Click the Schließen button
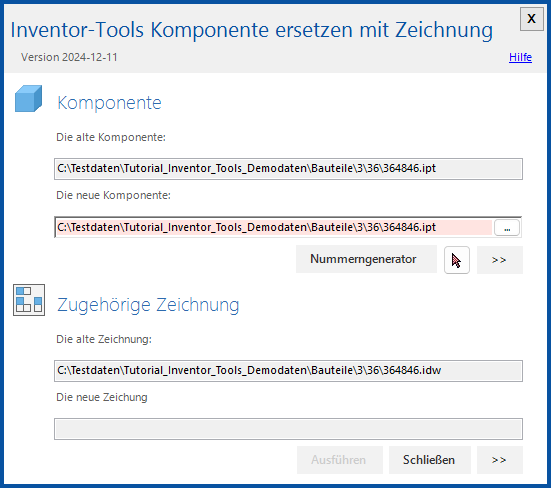The height and width of the screenshot is (488, 551). (429, 460)
